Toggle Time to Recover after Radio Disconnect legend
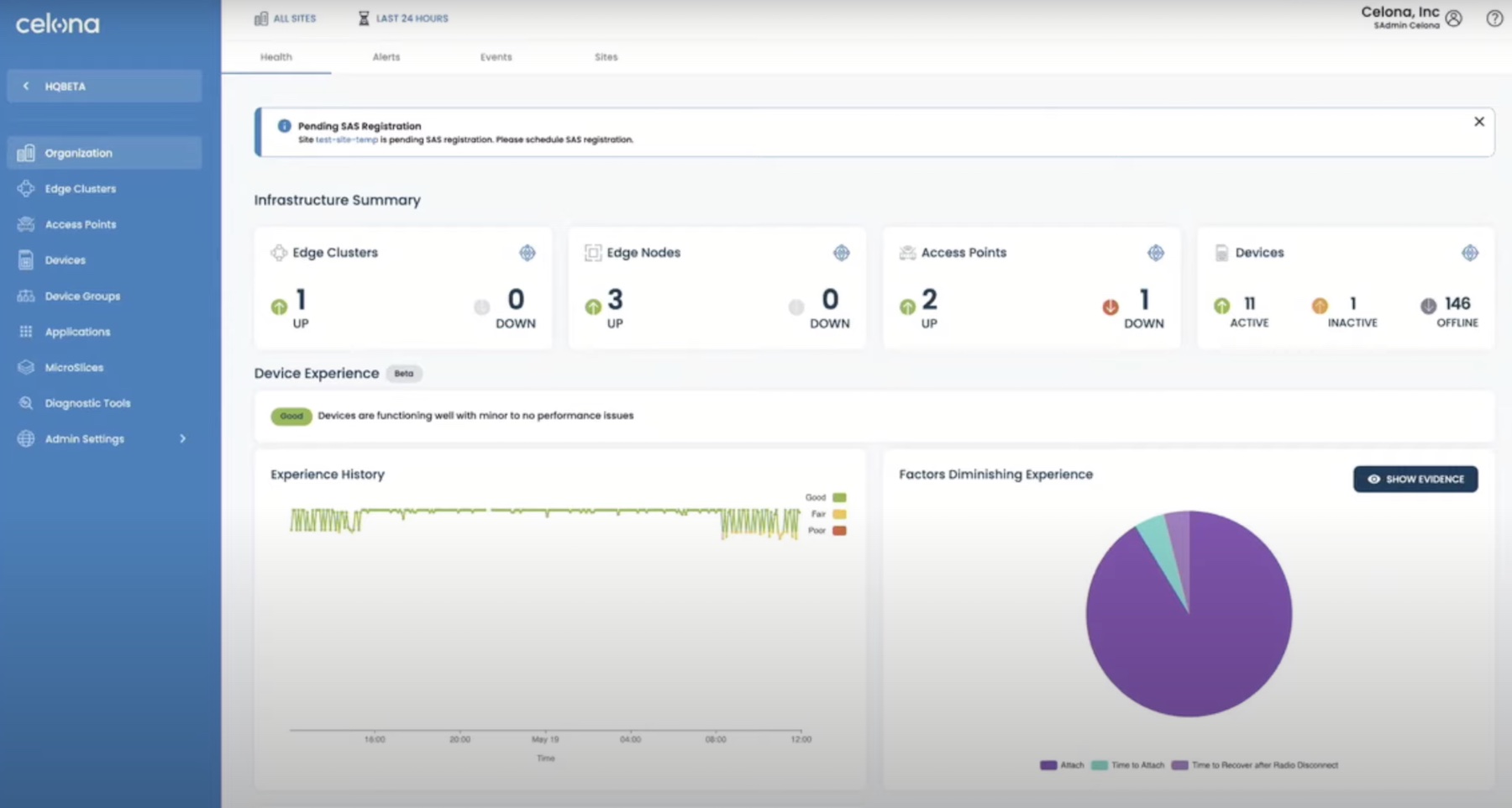 click(x=1255, y=765)
